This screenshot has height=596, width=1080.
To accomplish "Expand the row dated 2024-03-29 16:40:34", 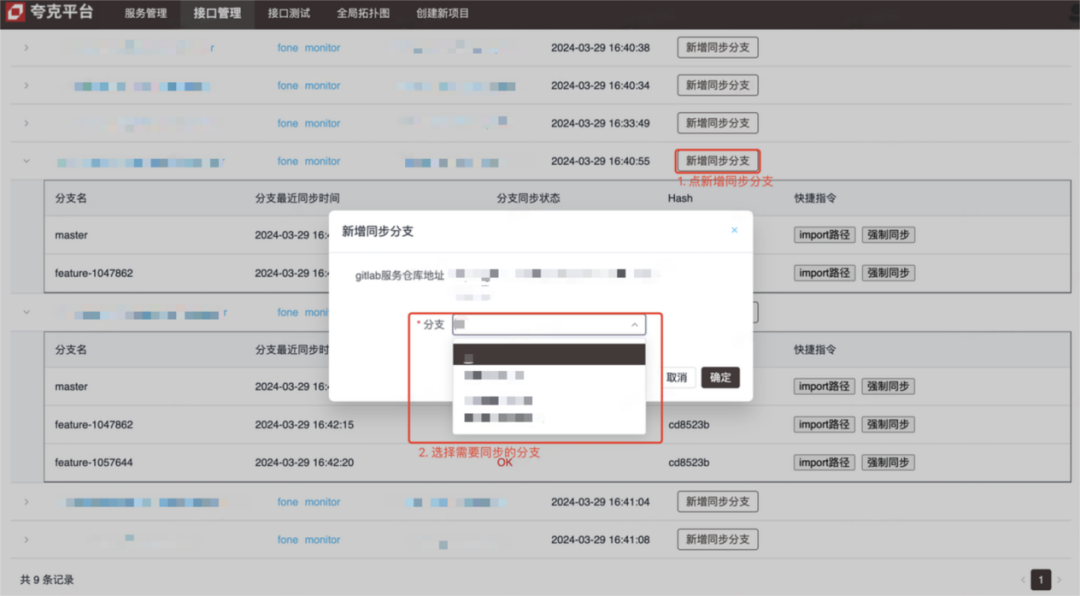I will point(26,85).
